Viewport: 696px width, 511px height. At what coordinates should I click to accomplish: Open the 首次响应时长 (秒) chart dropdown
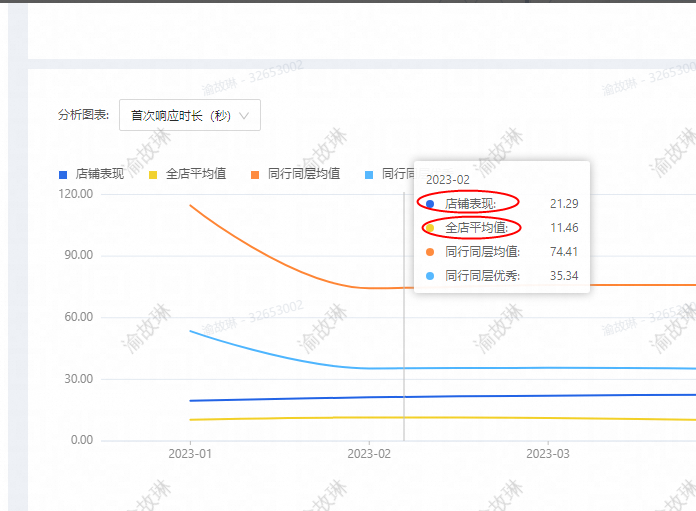pos(190,115)
